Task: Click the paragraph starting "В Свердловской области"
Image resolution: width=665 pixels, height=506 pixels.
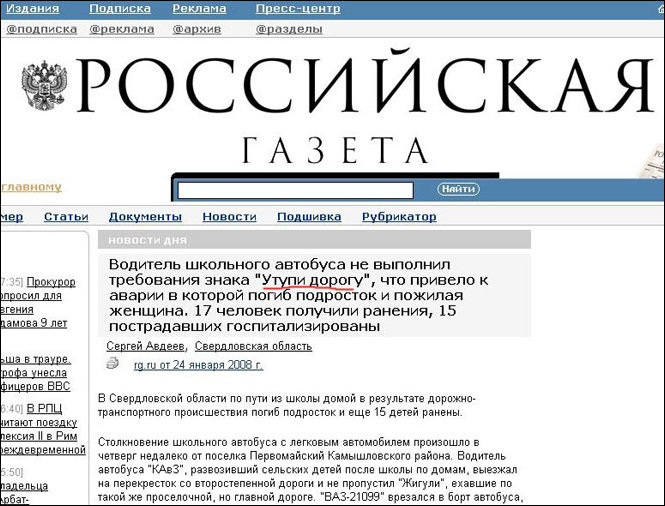Action: tap(287, 405)
